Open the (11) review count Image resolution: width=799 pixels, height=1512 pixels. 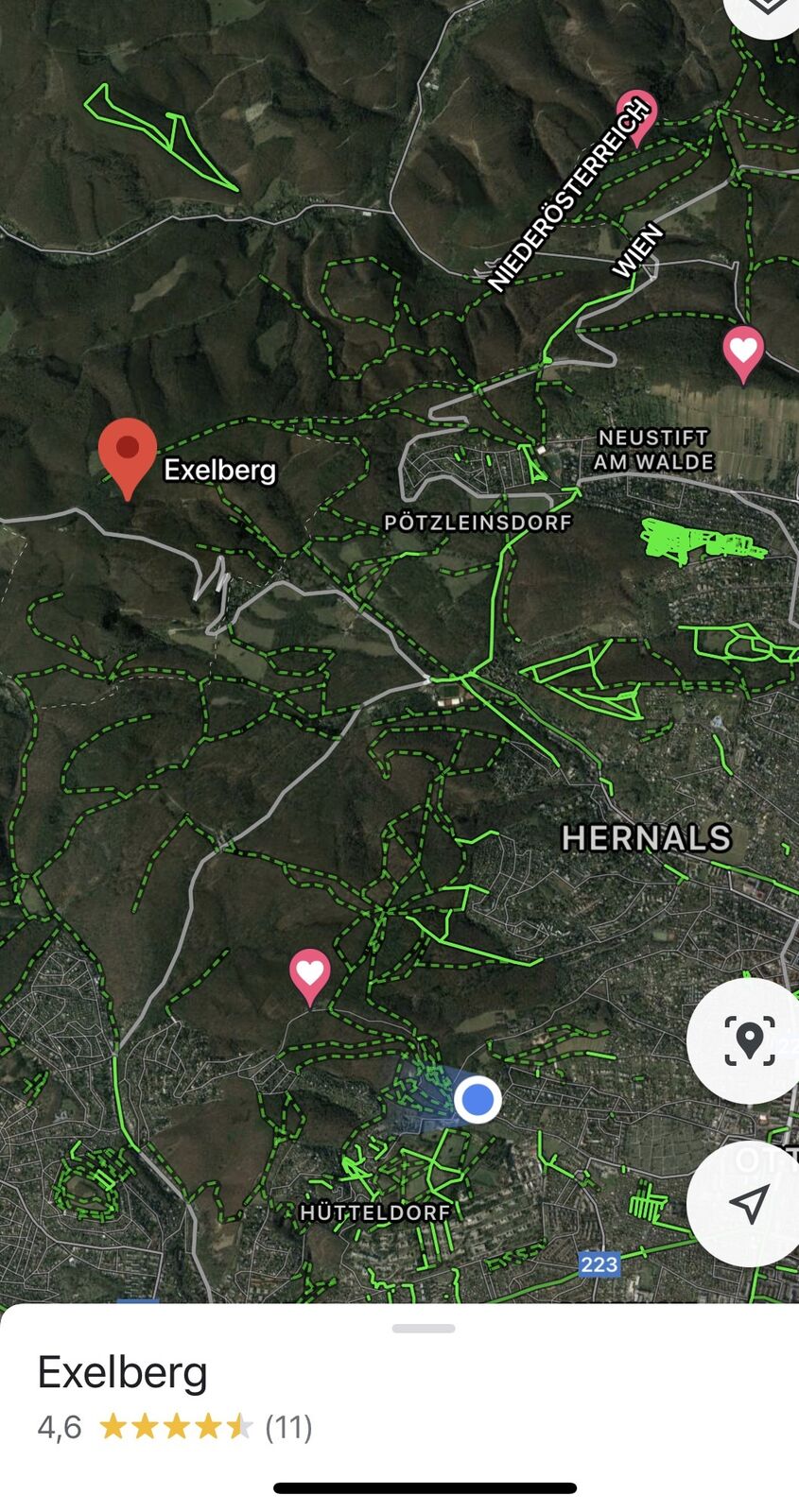pos(288,1426)
